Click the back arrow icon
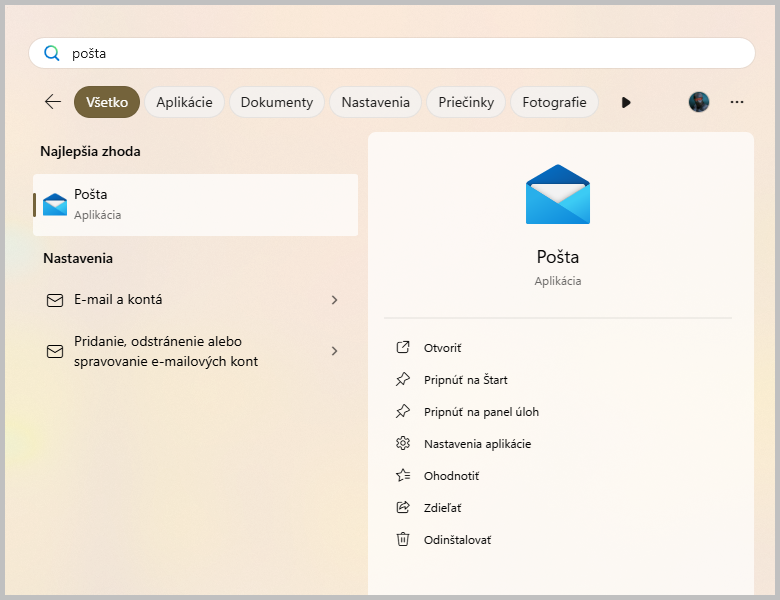 click(53, 102)
